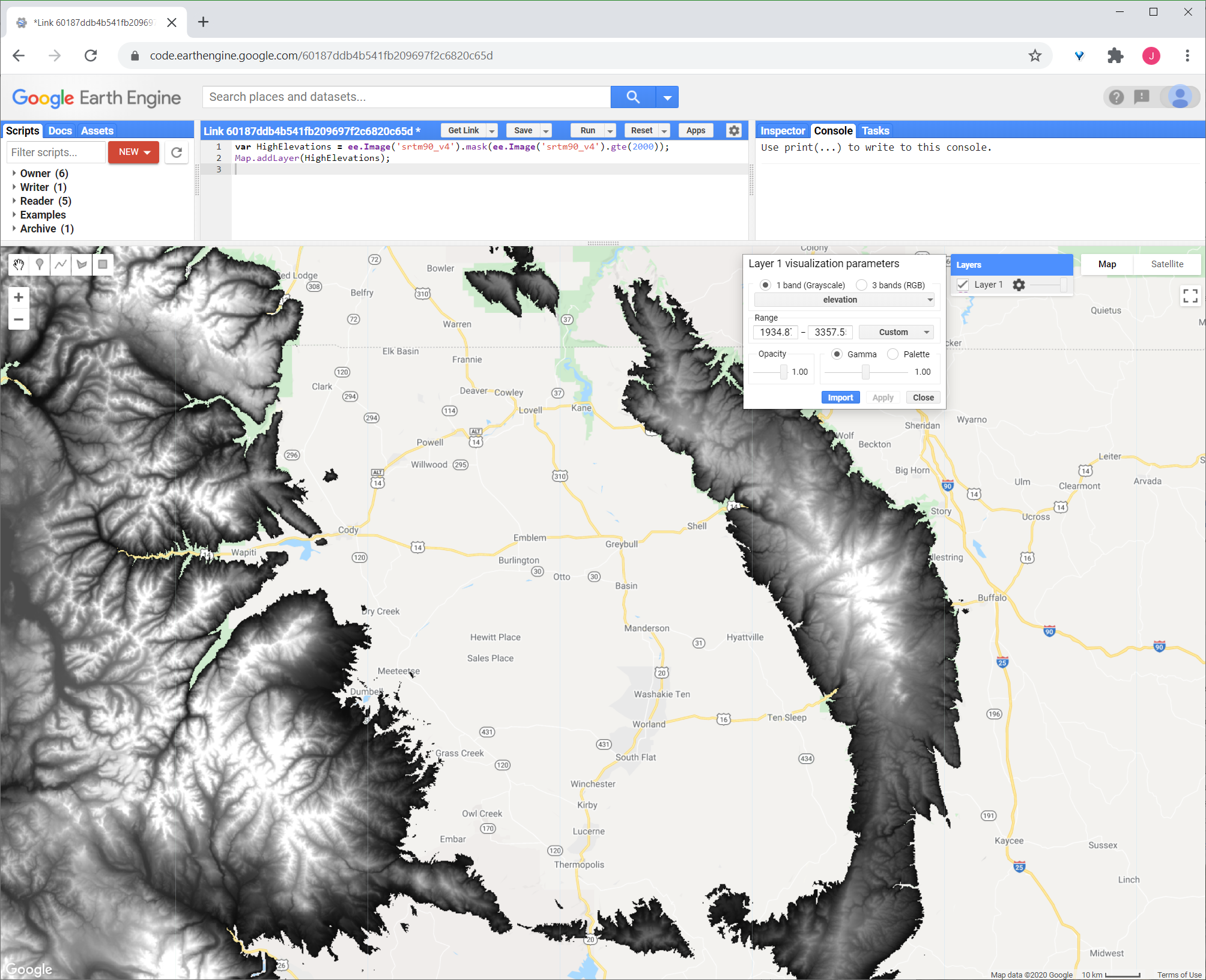Screen dimensions: 1206x980
Task: Open Layer 1 settings gear
Action: pos(1019,285)
